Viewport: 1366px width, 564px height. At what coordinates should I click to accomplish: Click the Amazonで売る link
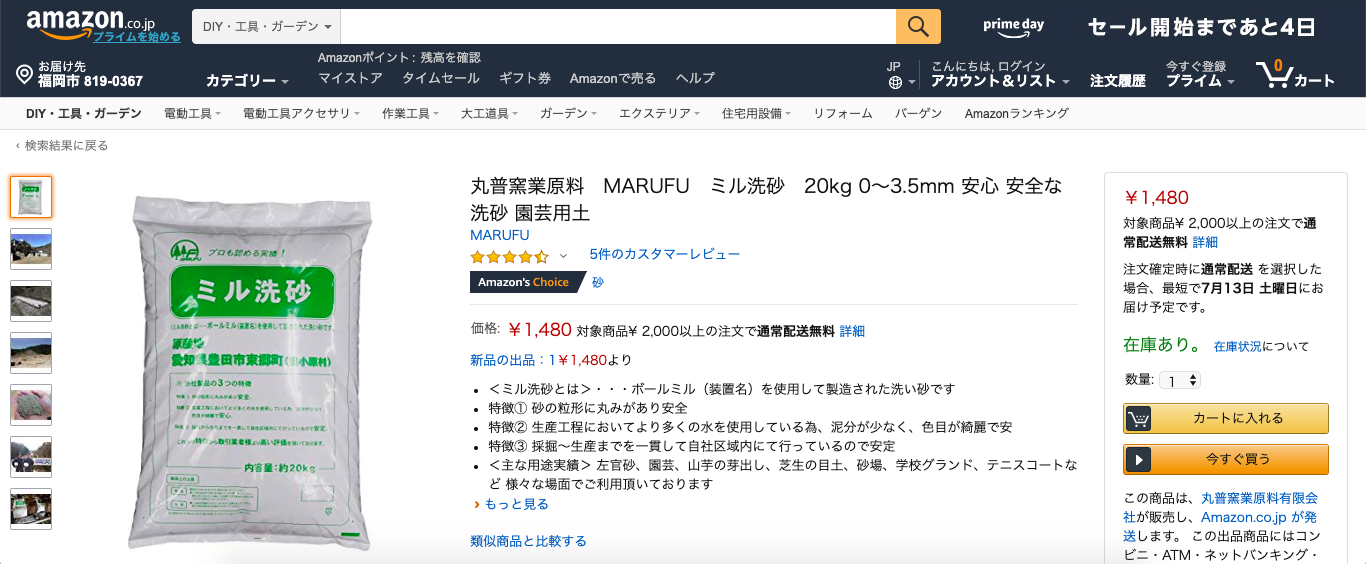(613, 78)
